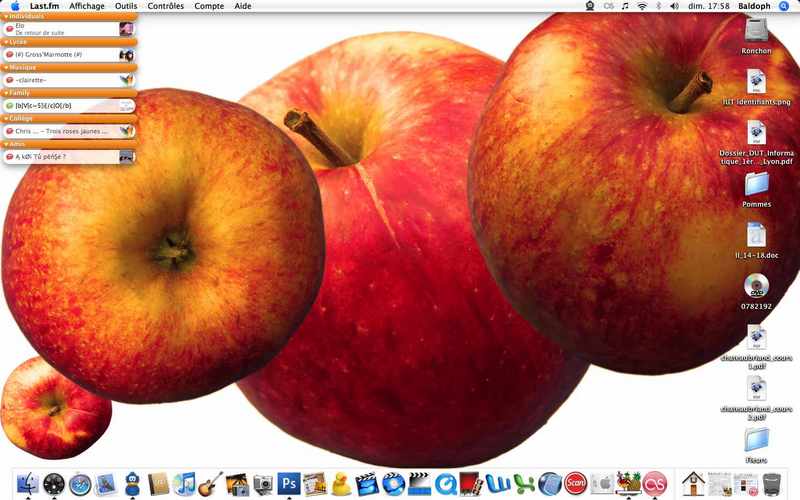Open the Aide menu
The height and width of the screenshot is (500, 800).
243,6
